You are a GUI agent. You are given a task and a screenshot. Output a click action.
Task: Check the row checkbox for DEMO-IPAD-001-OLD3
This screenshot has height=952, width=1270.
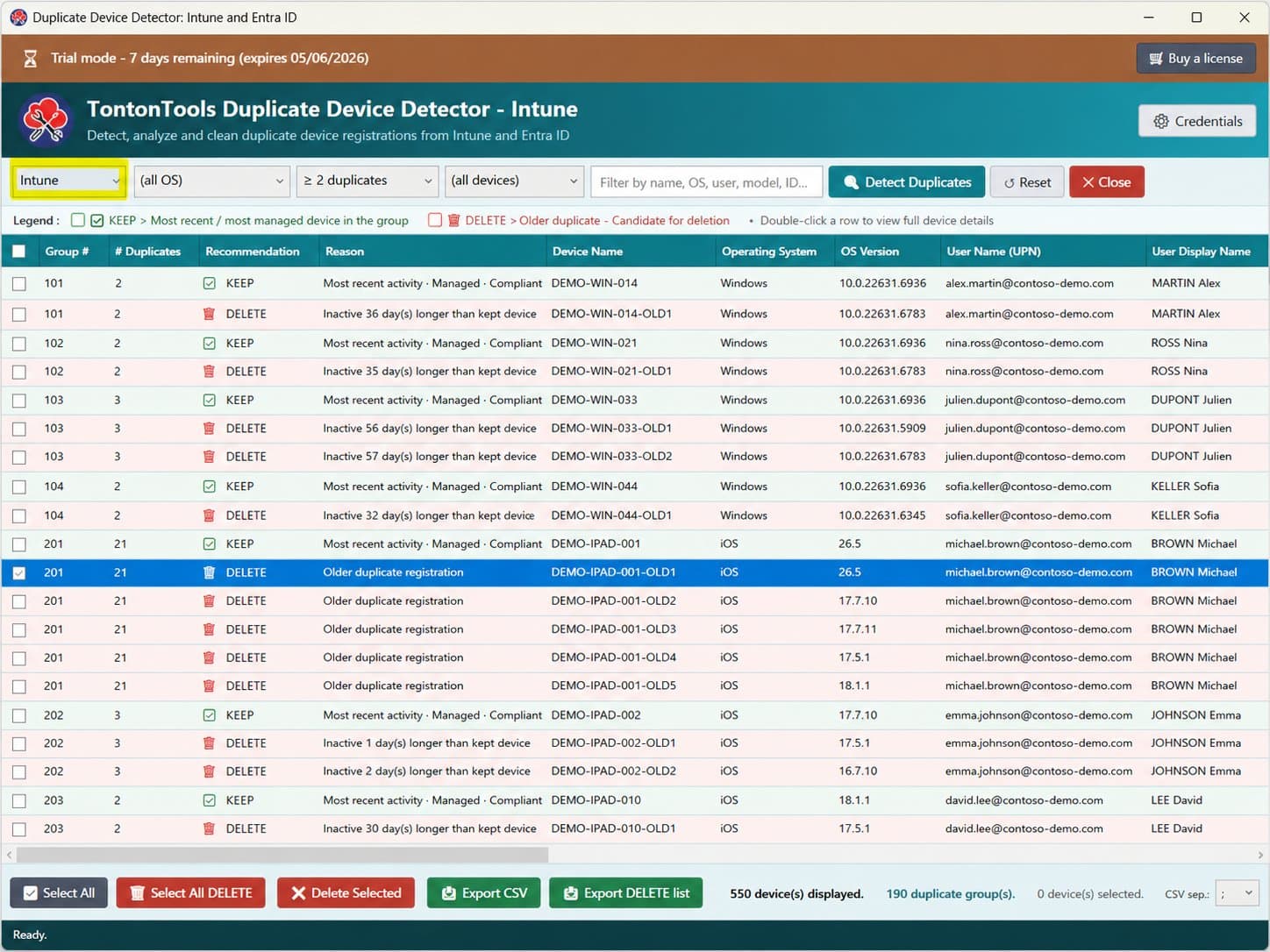(18, 629)
